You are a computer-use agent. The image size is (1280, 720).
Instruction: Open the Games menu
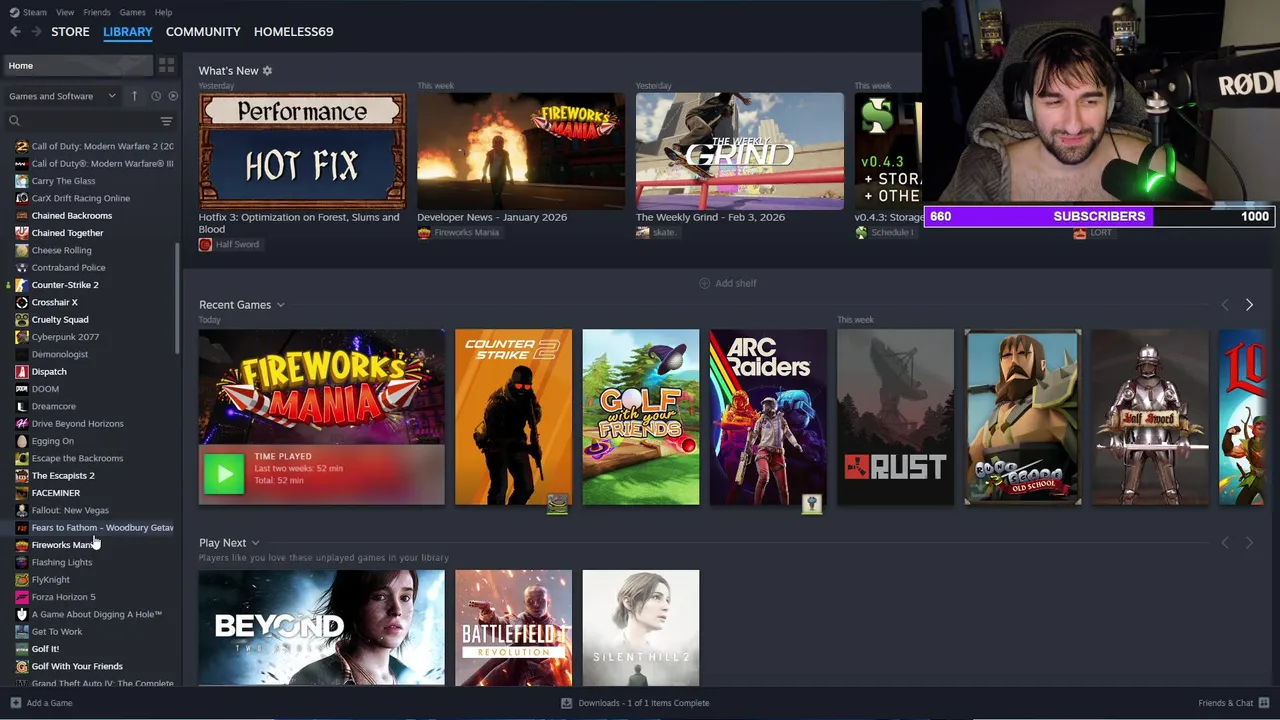point(132,12)
